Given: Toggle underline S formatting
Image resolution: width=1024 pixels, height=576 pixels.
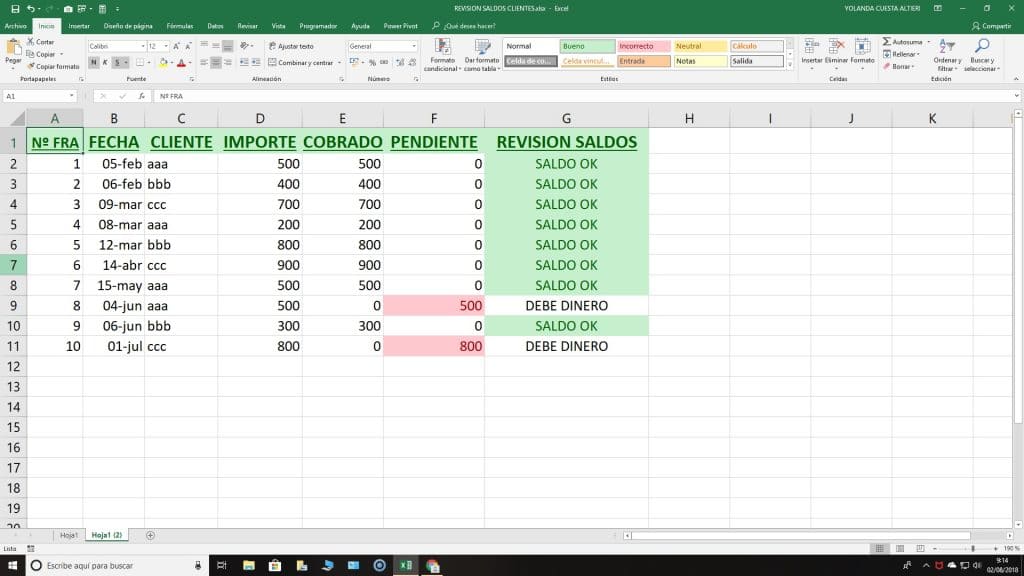Looking at the screenshot, I should click(x=118, y=63).
